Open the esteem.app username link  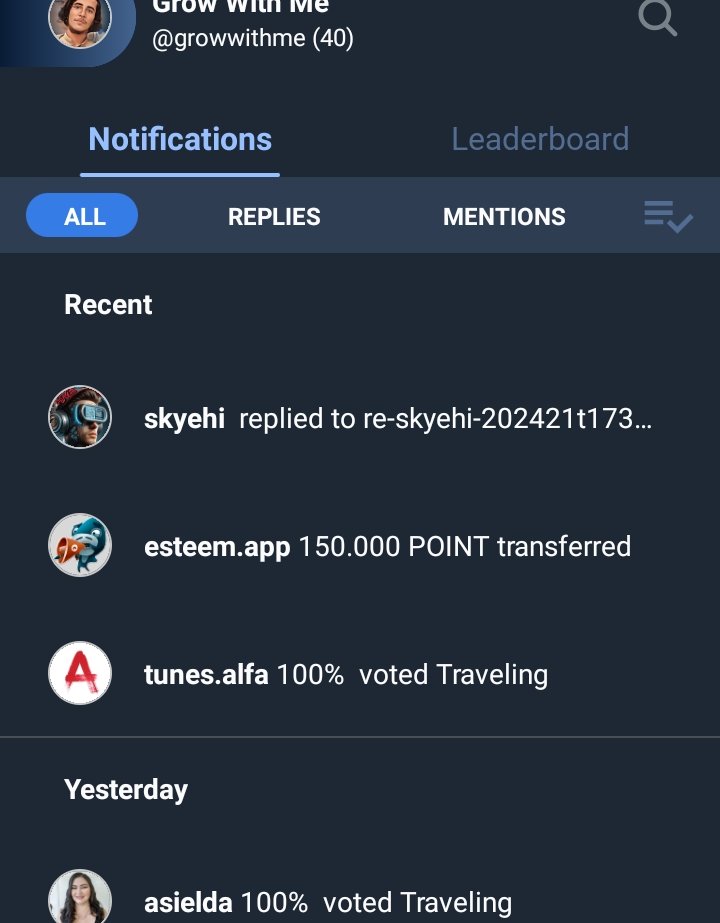click(217, 547)
